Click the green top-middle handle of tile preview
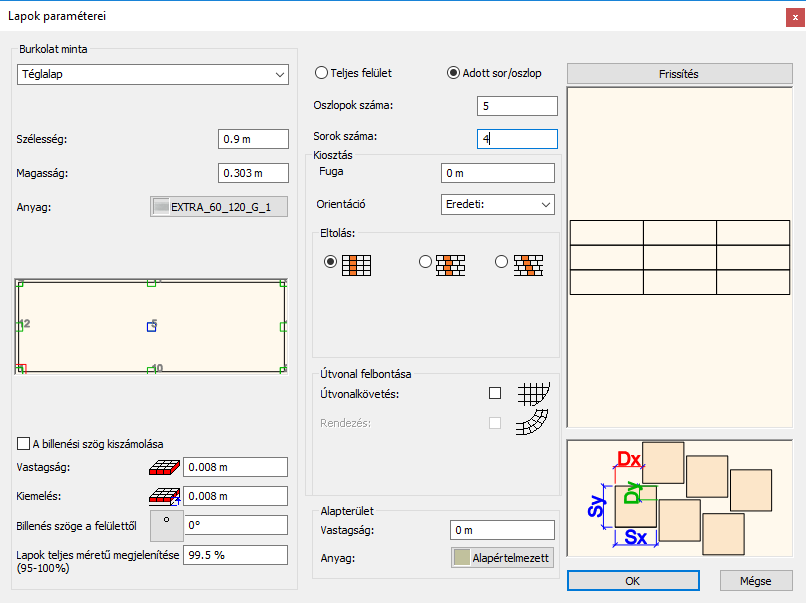Viewport: 806px width, 603px height. click(151, 283)
